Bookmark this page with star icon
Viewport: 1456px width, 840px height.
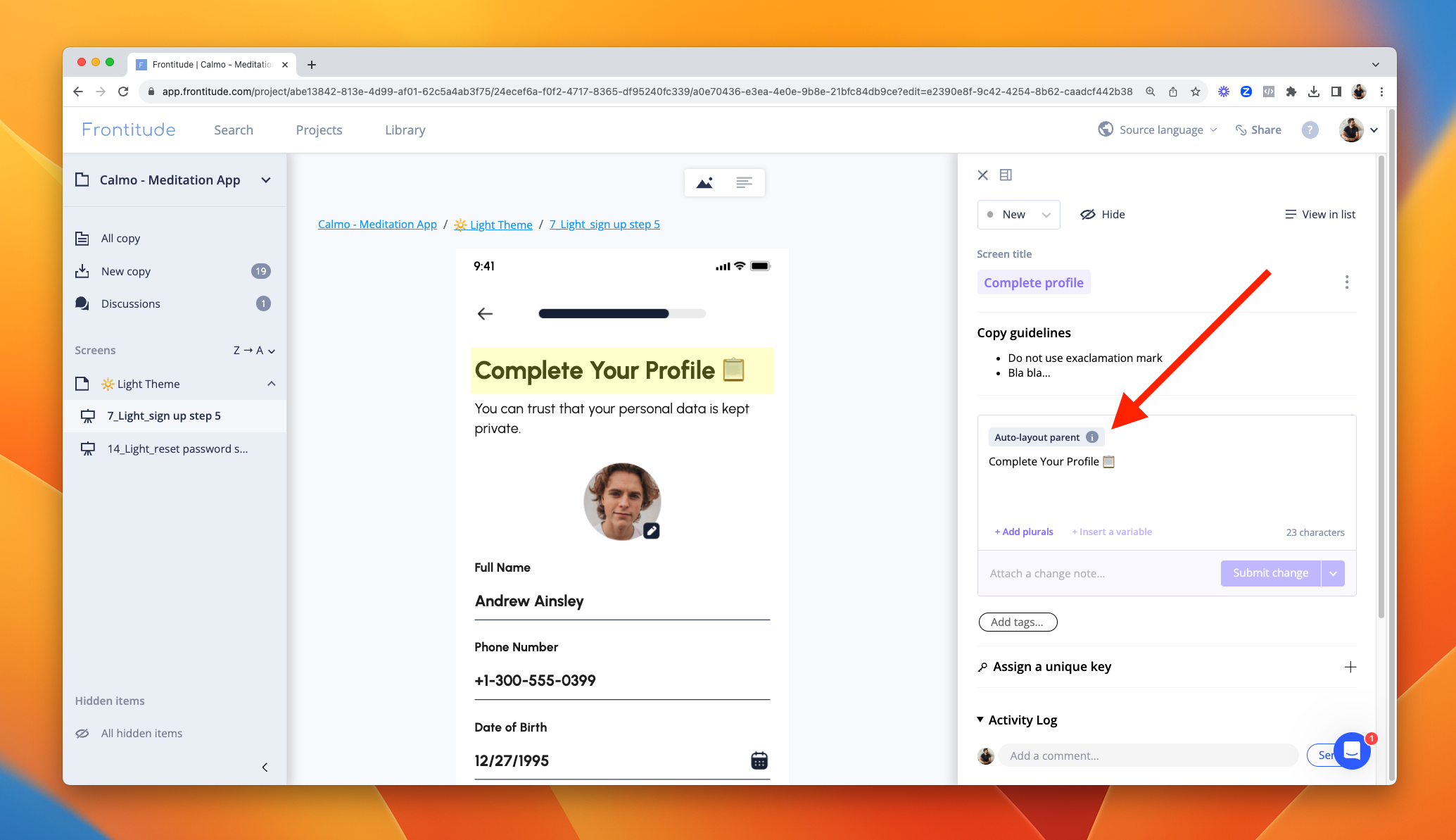tap(1195, 92)
